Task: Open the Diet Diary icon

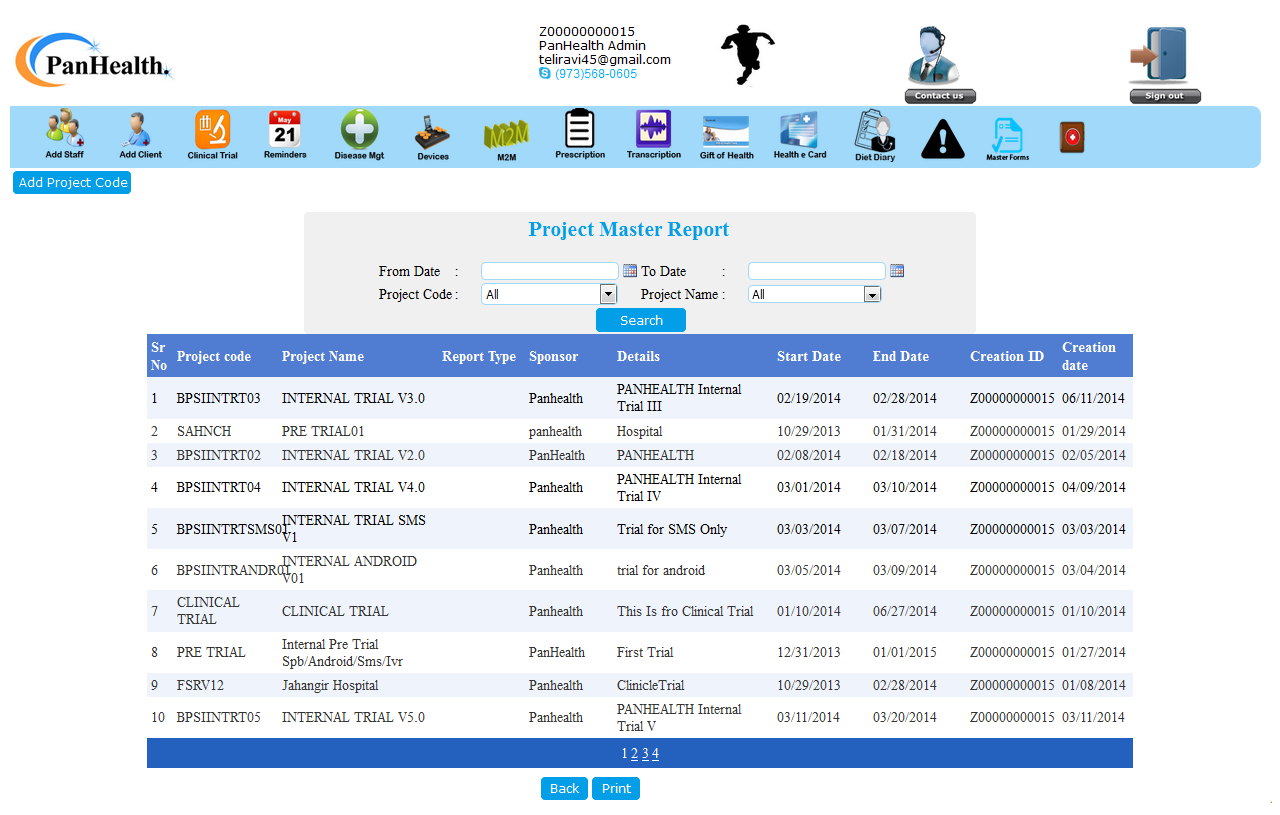Action: (875, 135)
